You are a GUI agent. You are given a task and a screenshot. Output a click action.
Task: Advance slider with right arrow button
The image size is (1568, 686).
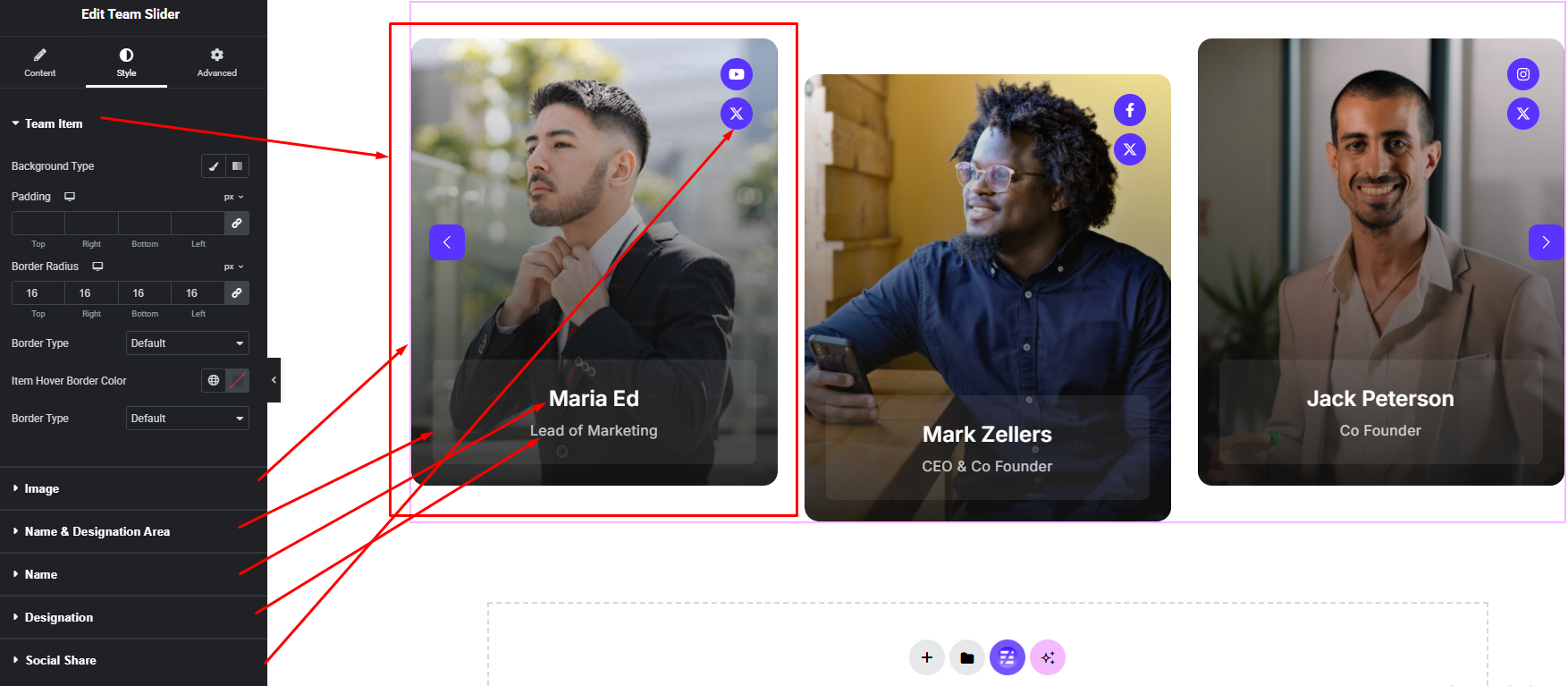pos(1546,242)
